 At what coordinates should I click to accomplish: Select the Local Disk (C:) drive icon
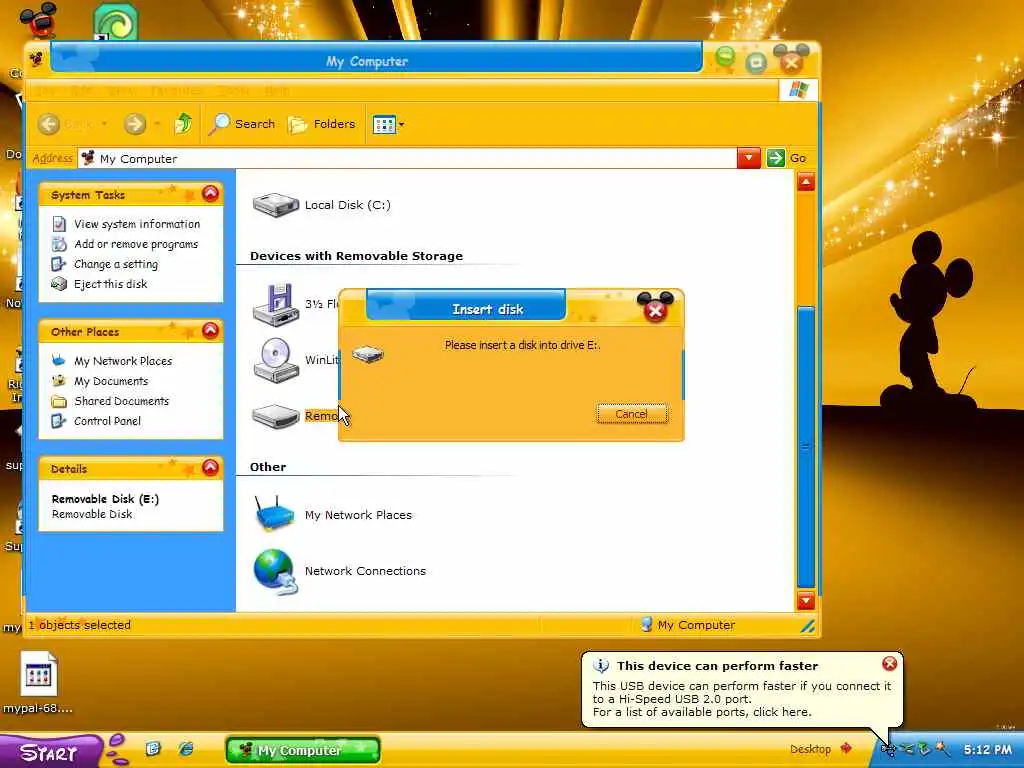[x=276, y=204]
